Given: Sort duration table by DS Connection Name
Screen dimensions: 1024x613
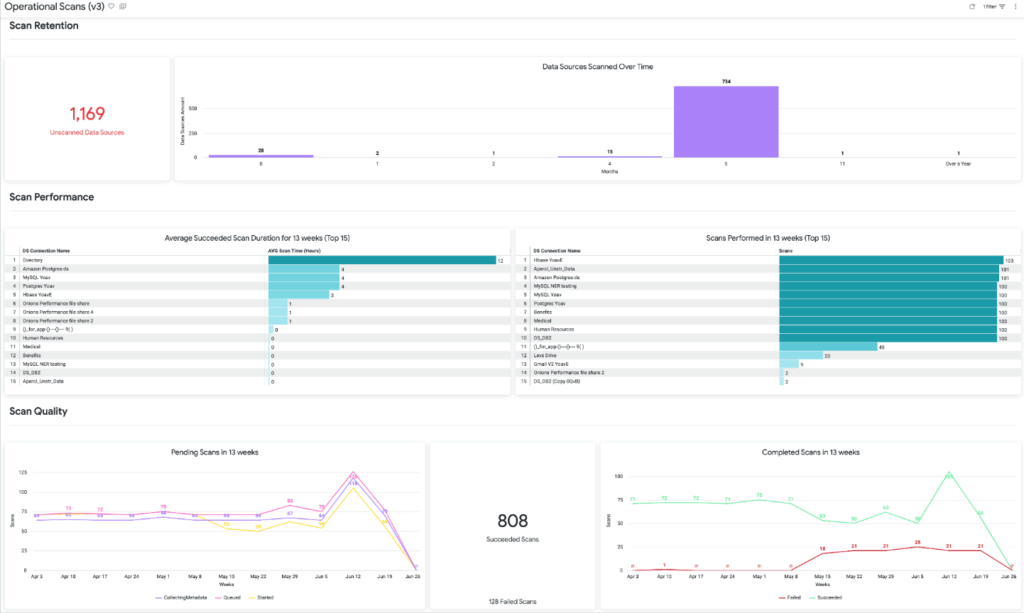Looking at the screenshot, I should click(49, 249).
